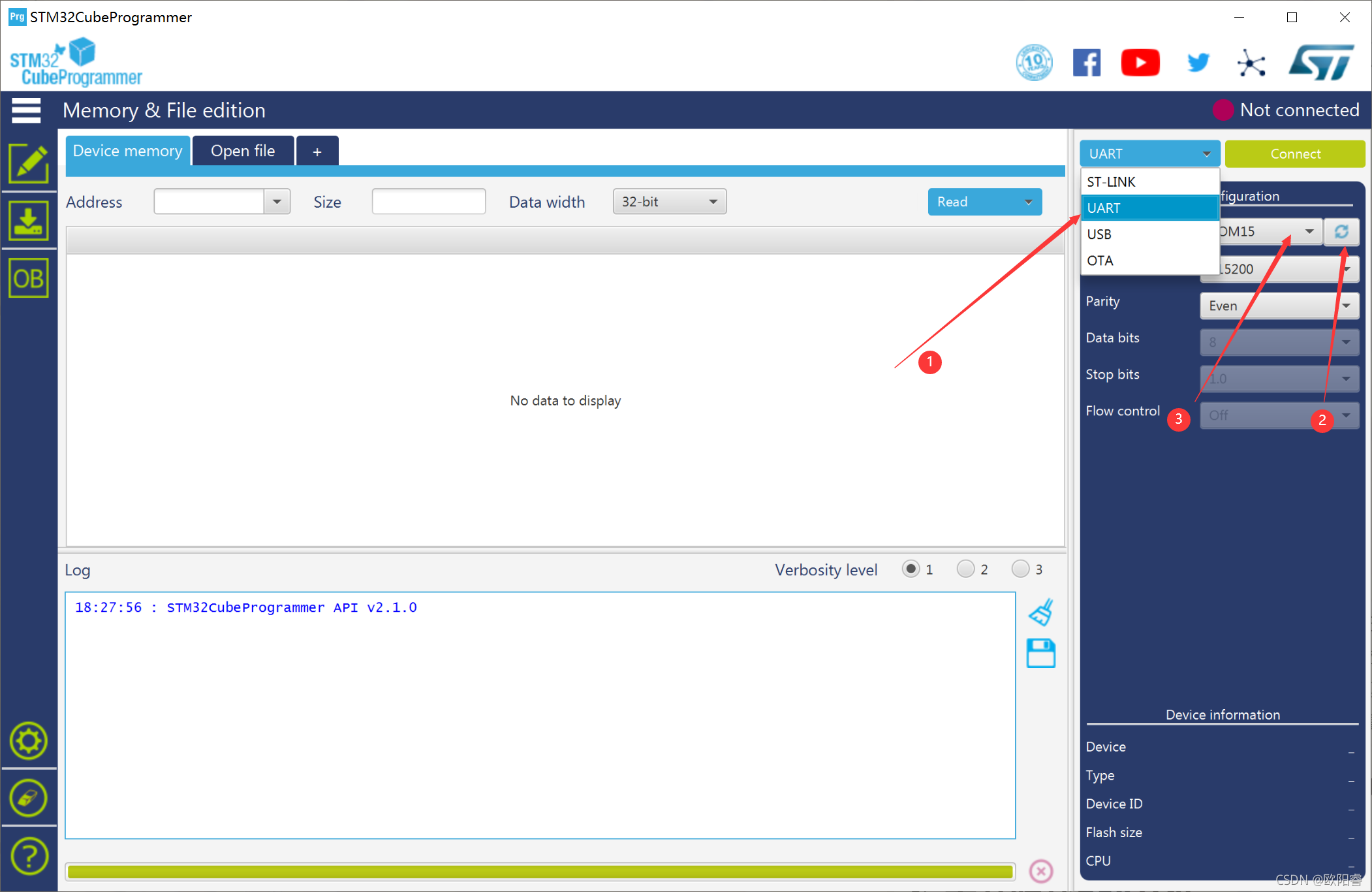Save the log with the floppy icon
This screenshot has width=1372, height=892.
(1040, 653)
